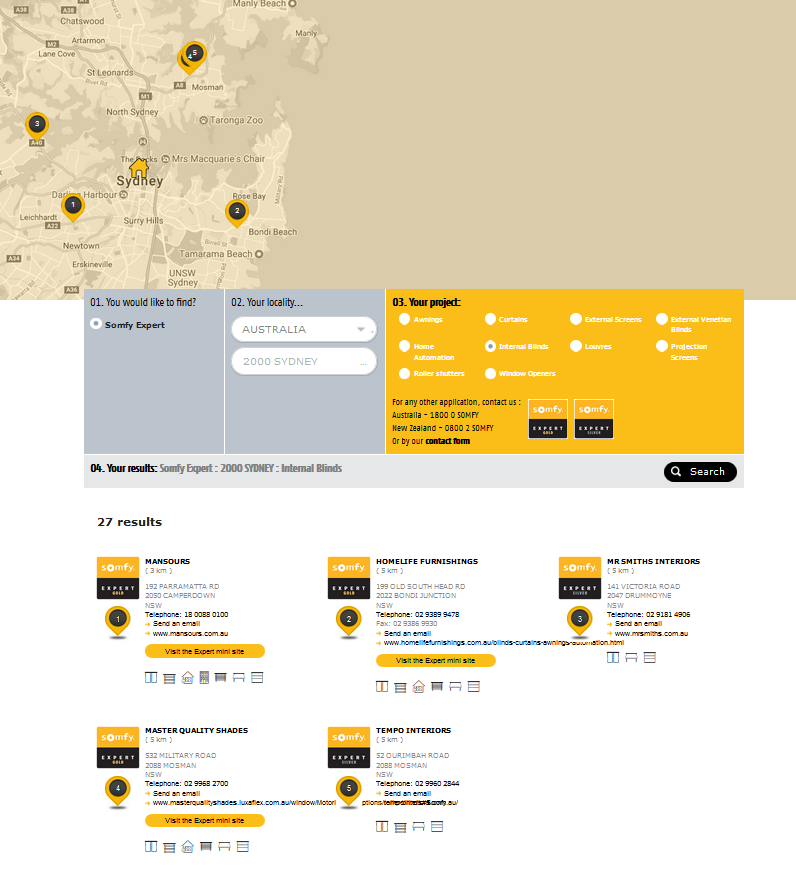Visit the Expert mini site for Mansours
The image size is (796, 872).
click(x=205, y=651)
